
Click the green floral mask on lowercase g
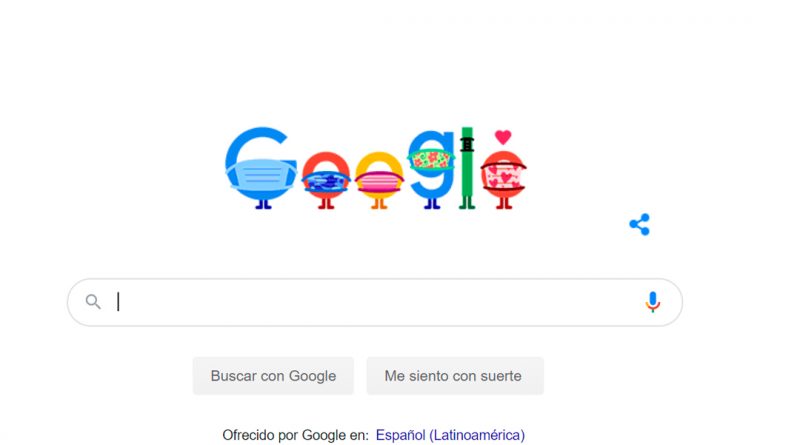tap(431, 159)
